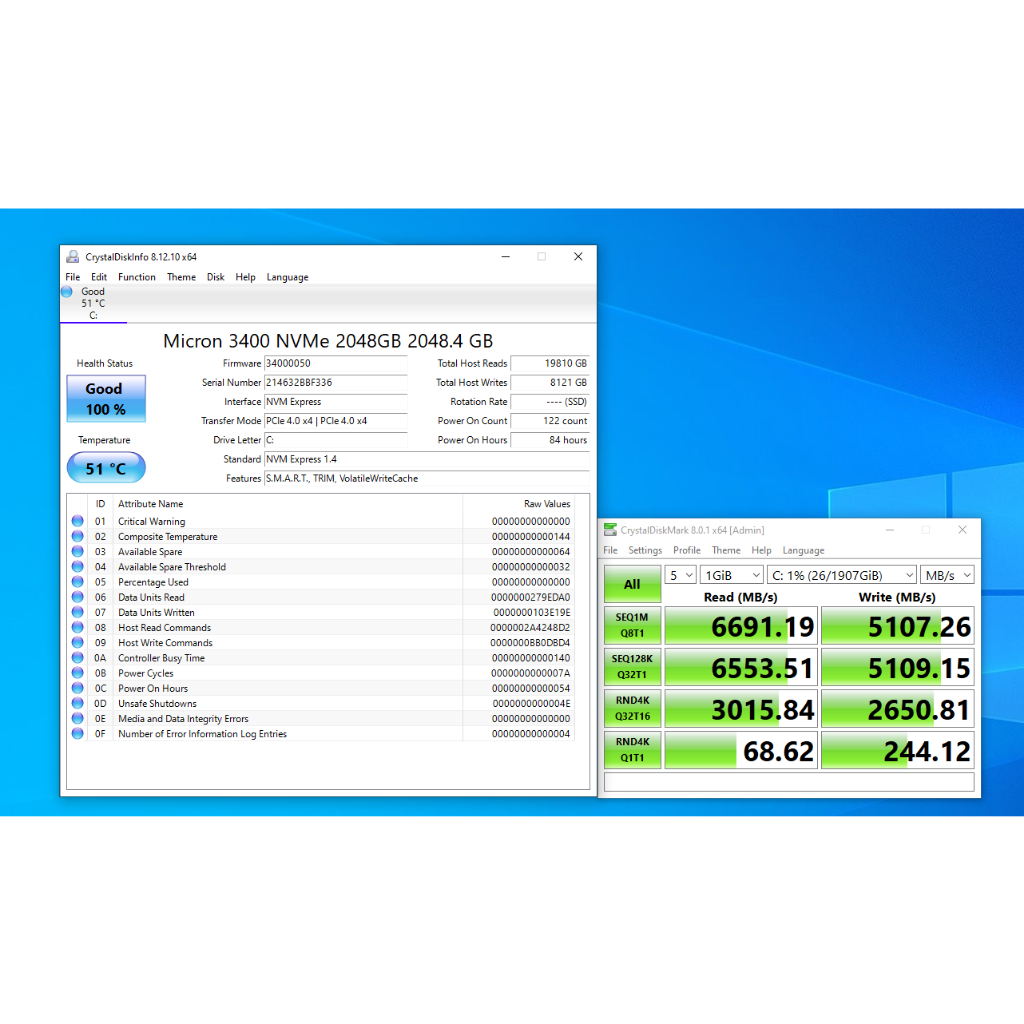The height and width of the screenshot is (1024, 1024).
Task: Click the 51 °C temperature indicator
Action: click(x=106, y=468)
